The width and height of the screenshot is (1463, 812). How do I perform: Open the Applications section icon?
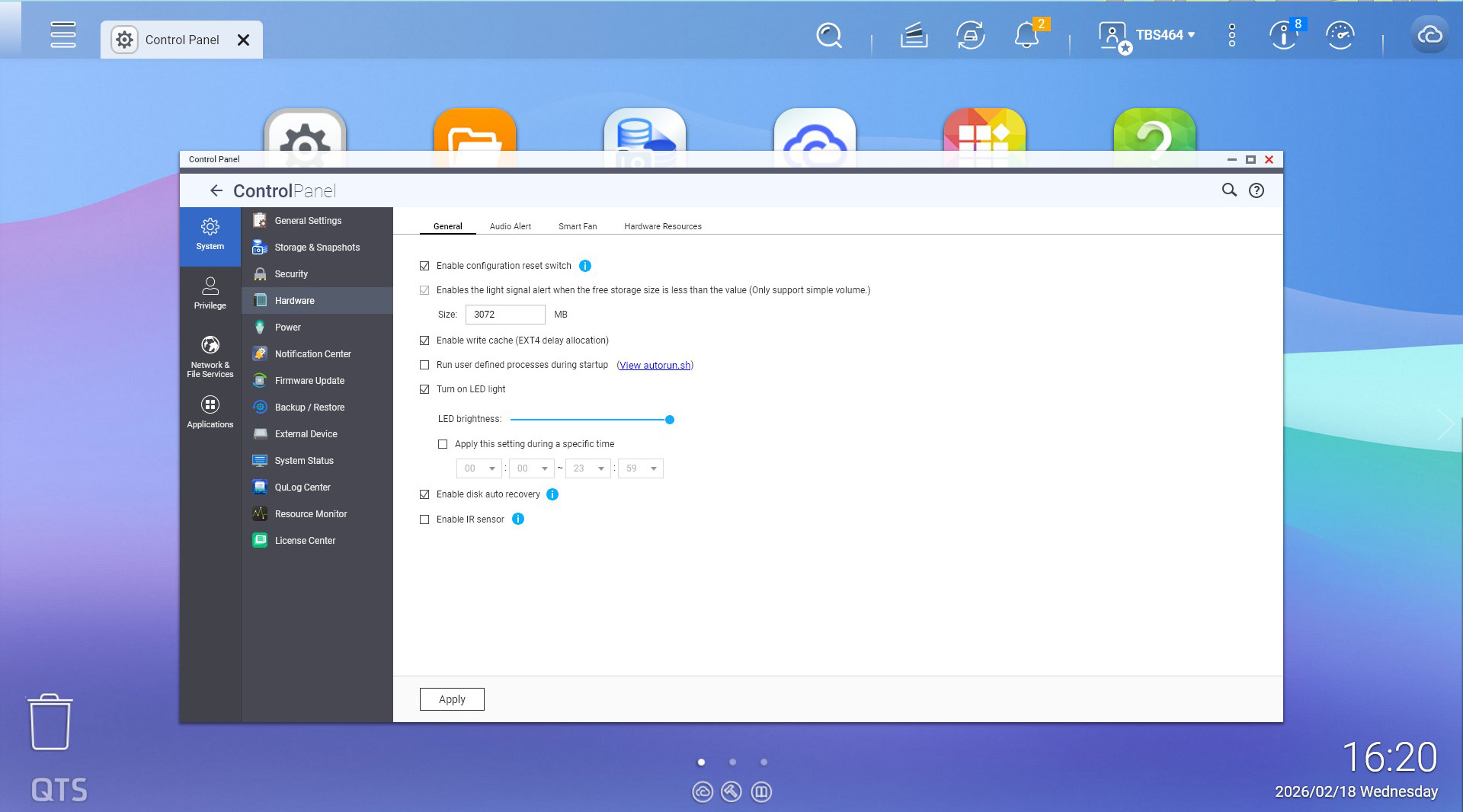(210, 411)
